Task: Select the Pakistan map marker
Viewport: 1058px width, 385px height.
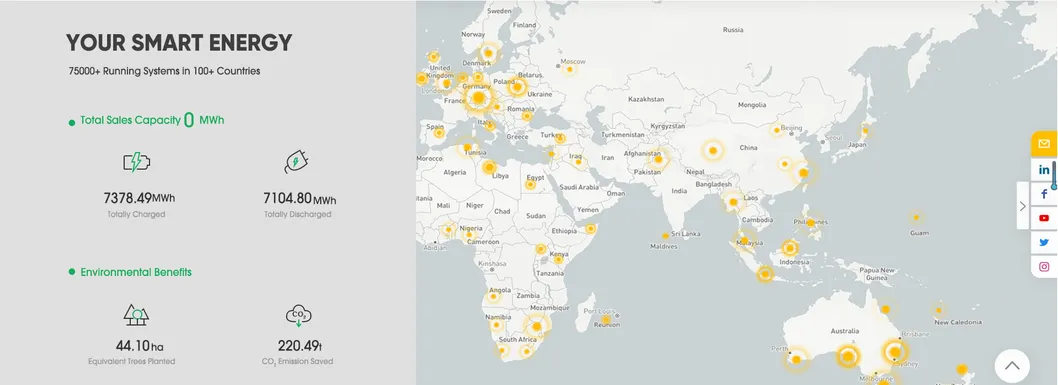Action: 659,160
